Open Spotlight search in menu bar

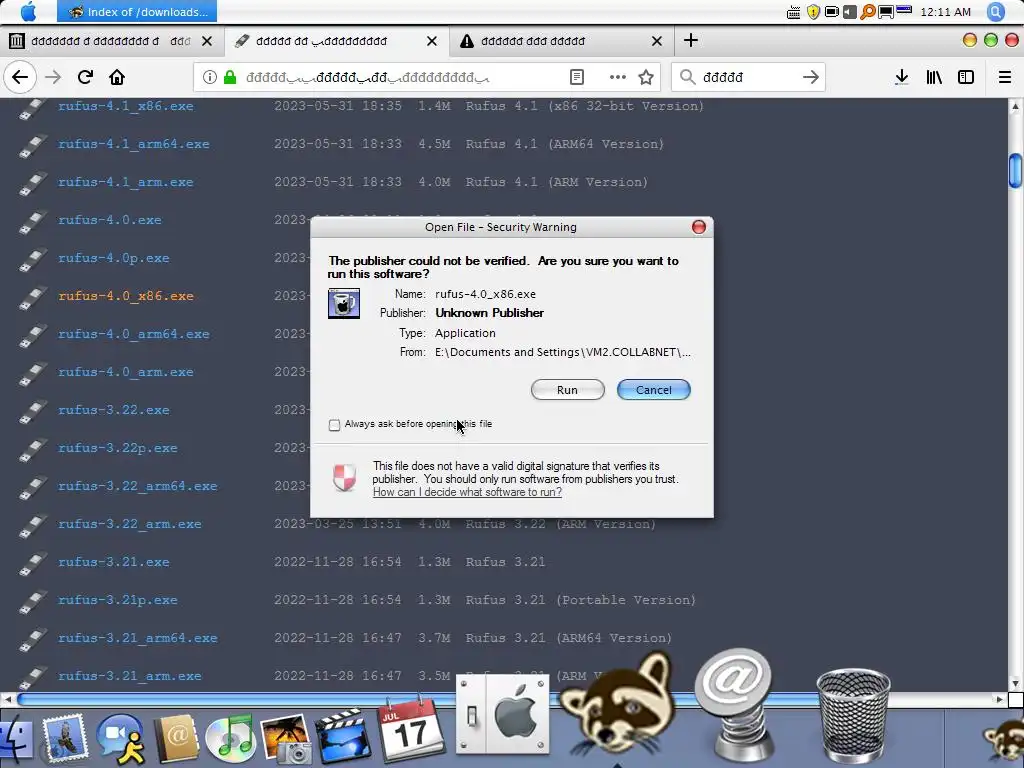click(996, 12)
